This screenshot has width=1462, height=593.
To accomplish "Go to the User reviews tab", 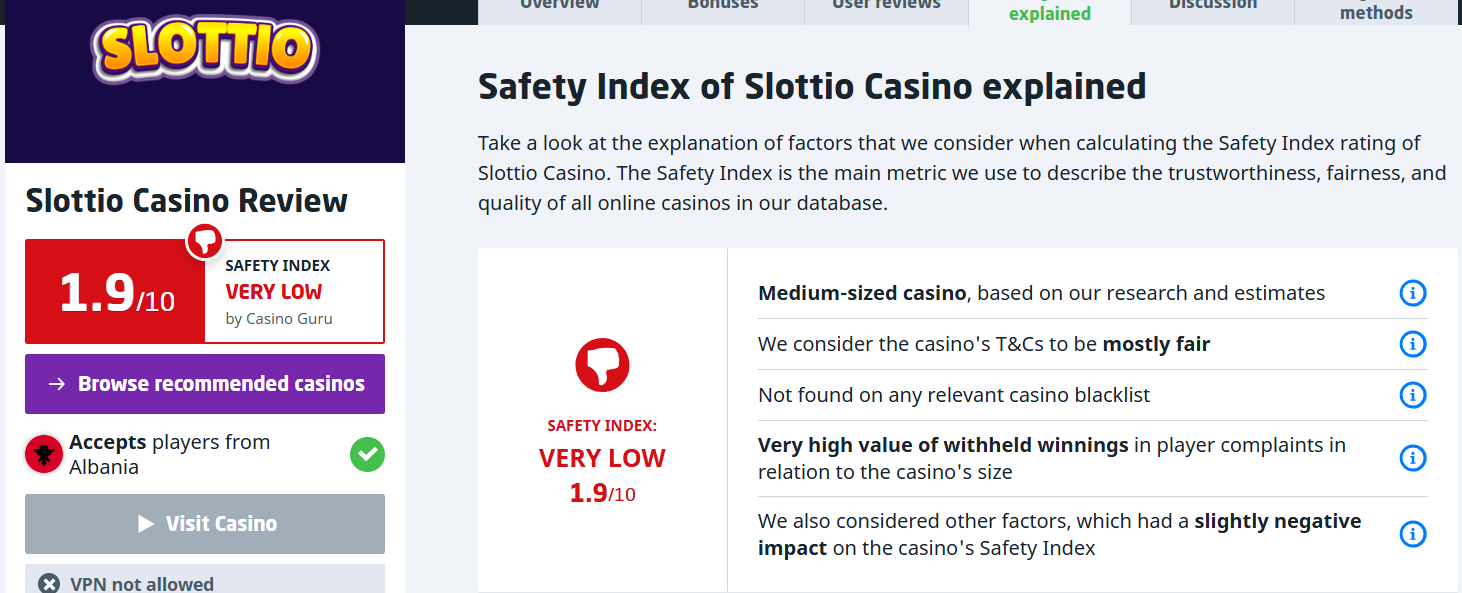I will [x=886, y=6].
